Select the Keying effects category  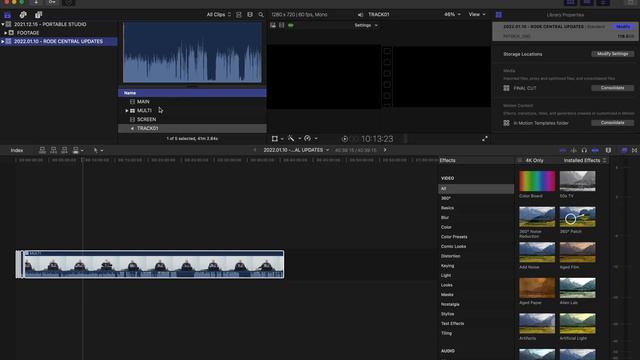coord(447,266)
